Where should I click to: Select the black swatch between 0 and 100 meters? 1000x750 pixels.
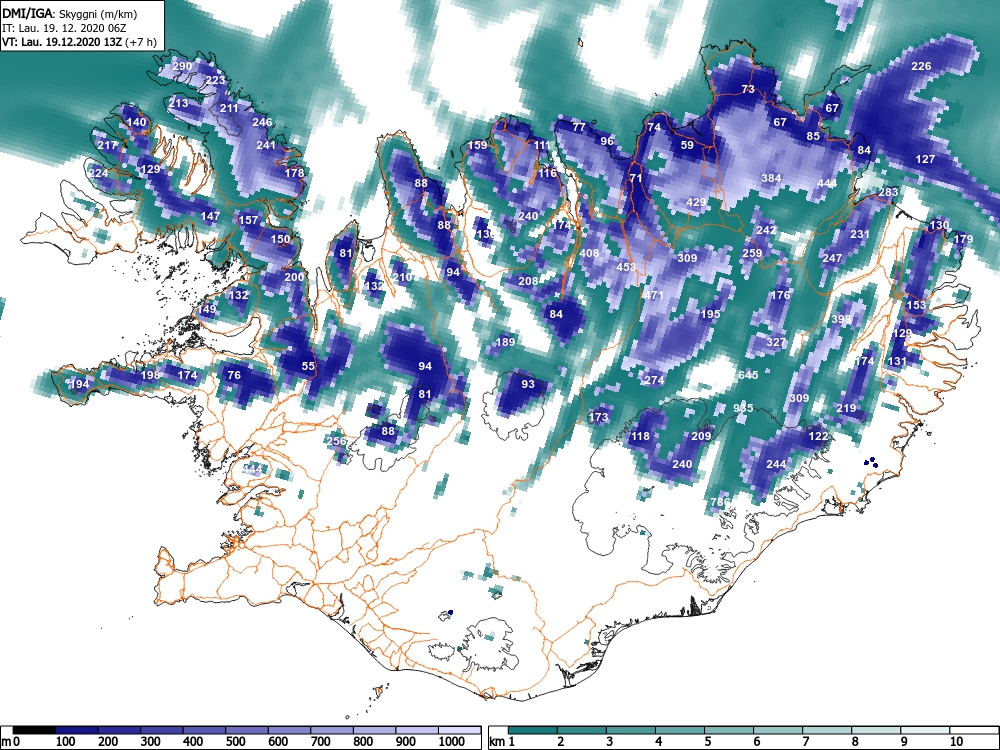click(x=34, y=730)
